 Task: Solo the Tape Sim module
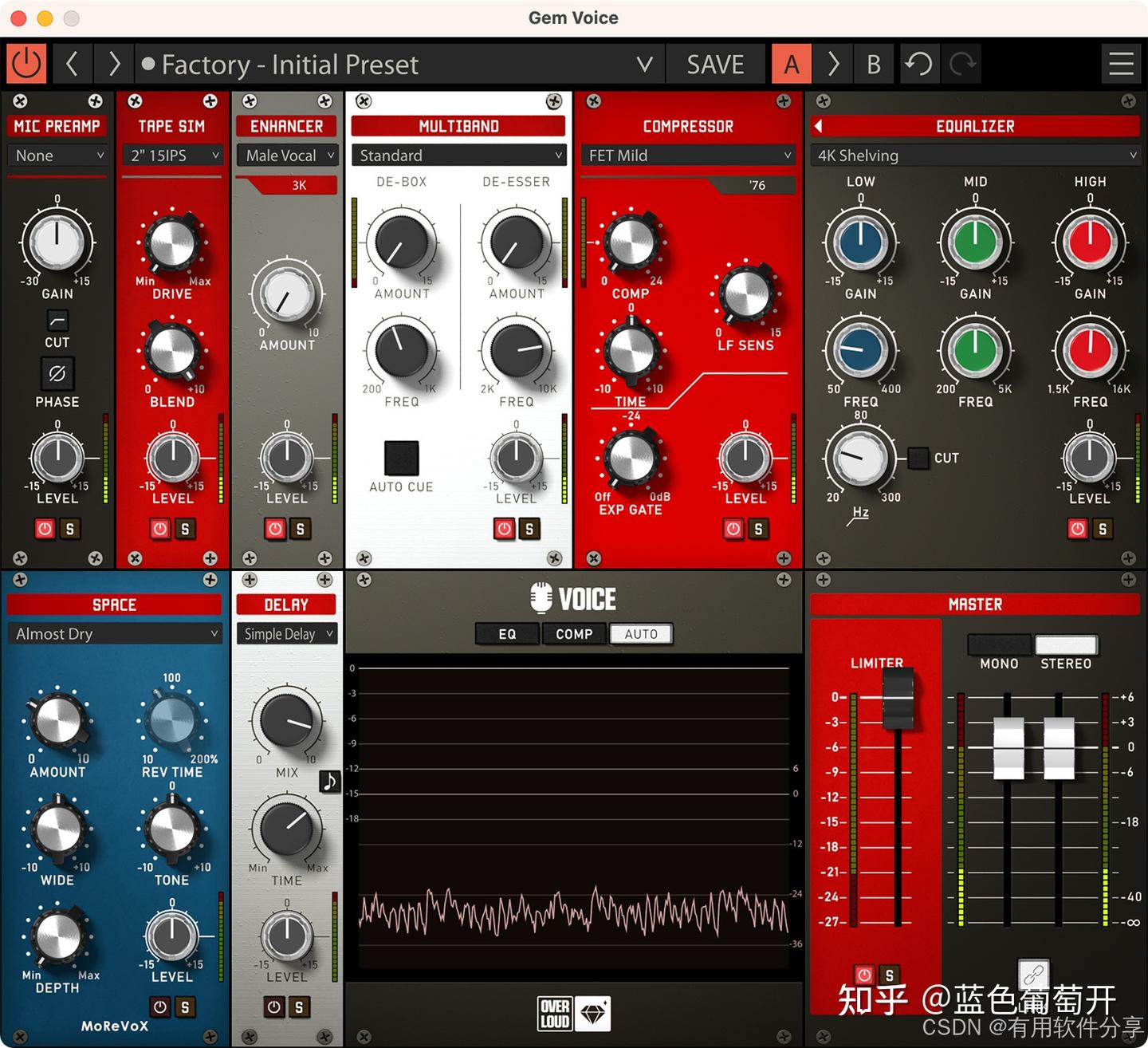point(185,528)
